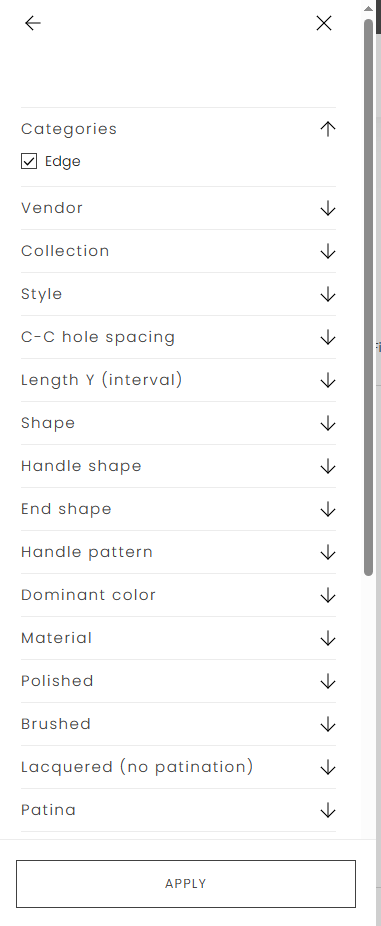The height and width of the screenshot is (926, 381).
Task: Click the back arrow icon
Action: (x=32, y=23)
